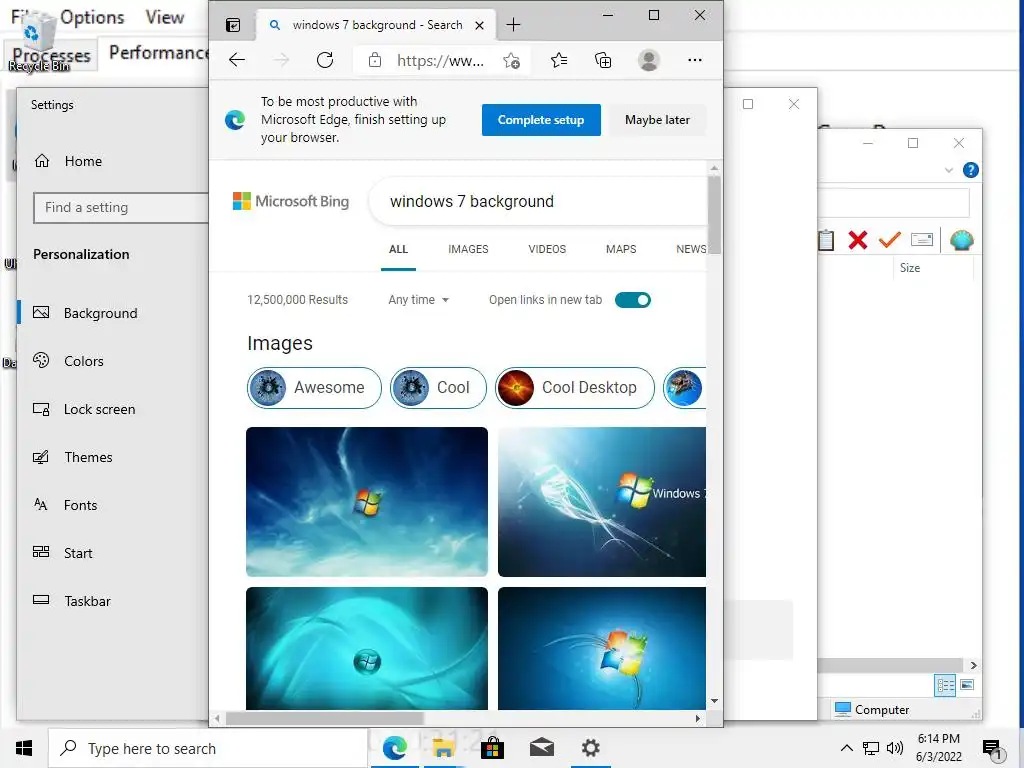Open Microsoft Store from taskbar
The height and width of the screenshot is (768, 1024).
tap(492, 748)
